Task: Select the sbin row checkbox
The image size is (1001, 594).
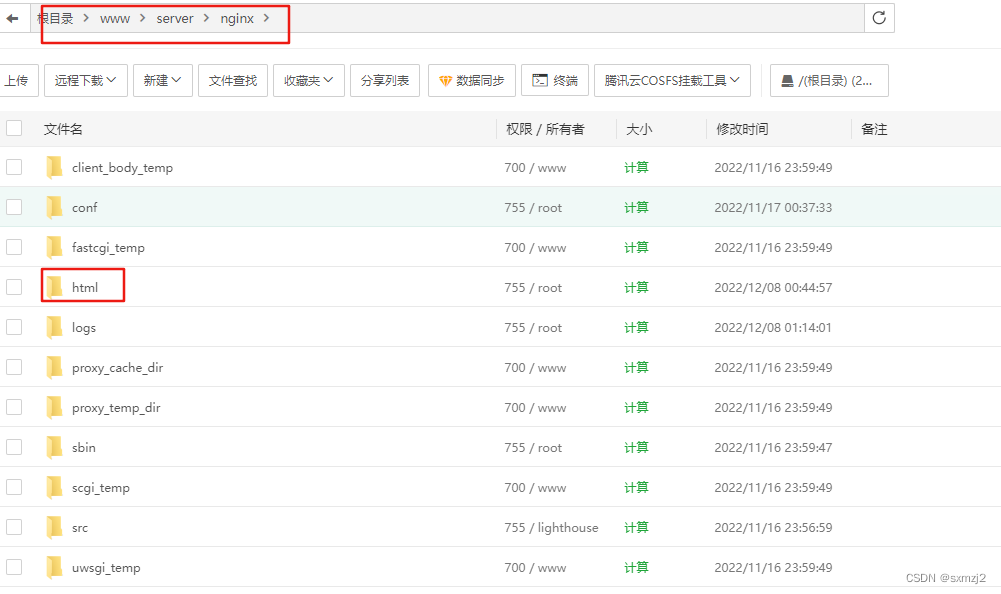Action: pos(14,448)
